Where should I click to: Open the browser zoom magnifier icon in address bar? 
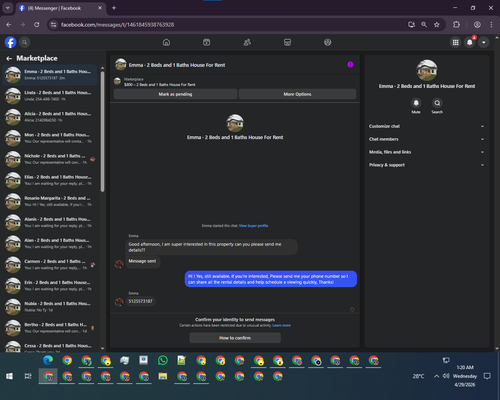[424, 25]
